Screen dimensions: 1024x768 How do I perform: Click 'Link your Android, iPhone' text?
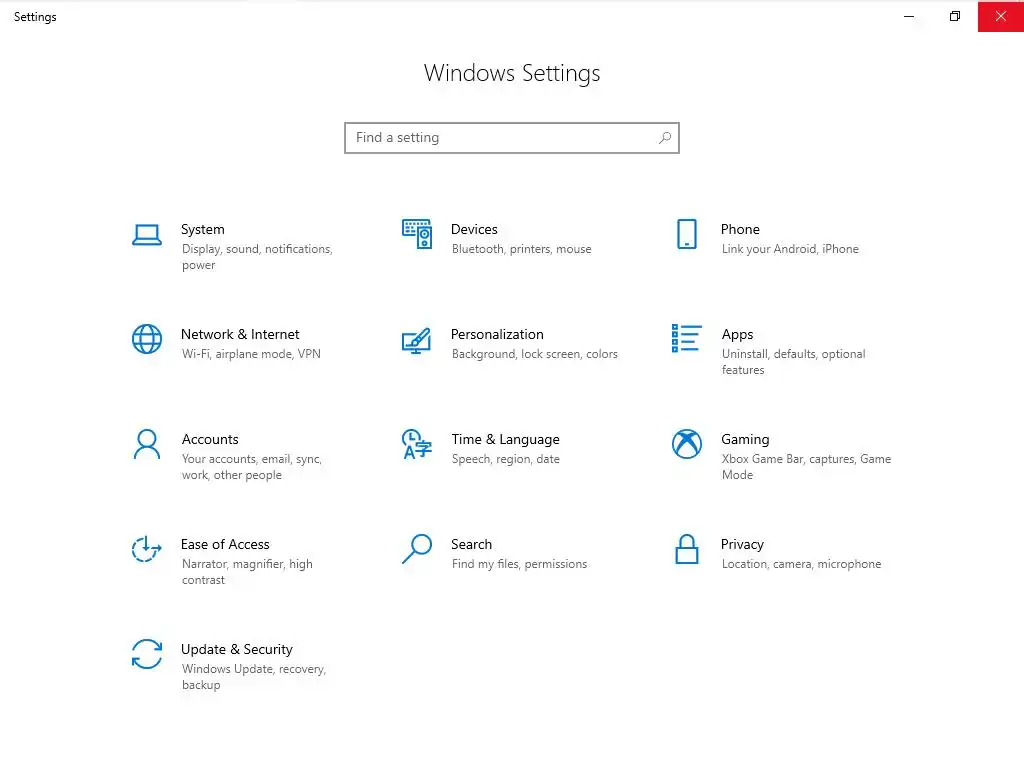tap(790, 249)
